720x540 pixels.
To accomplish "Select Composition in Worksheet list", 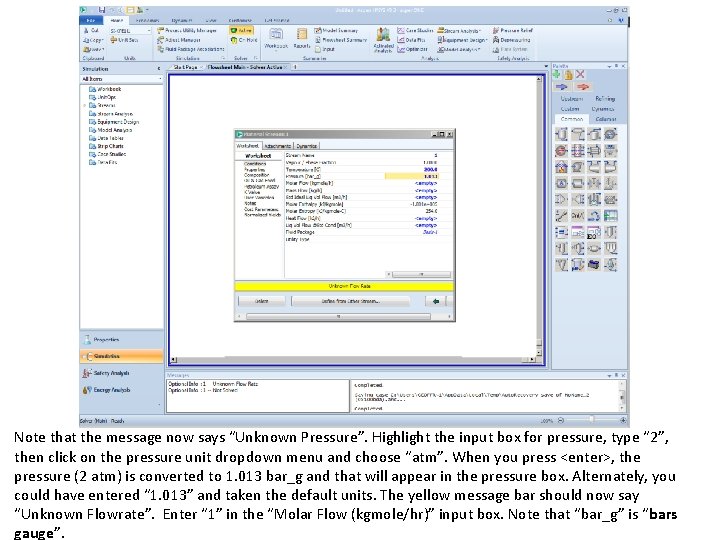I will 256,175.
